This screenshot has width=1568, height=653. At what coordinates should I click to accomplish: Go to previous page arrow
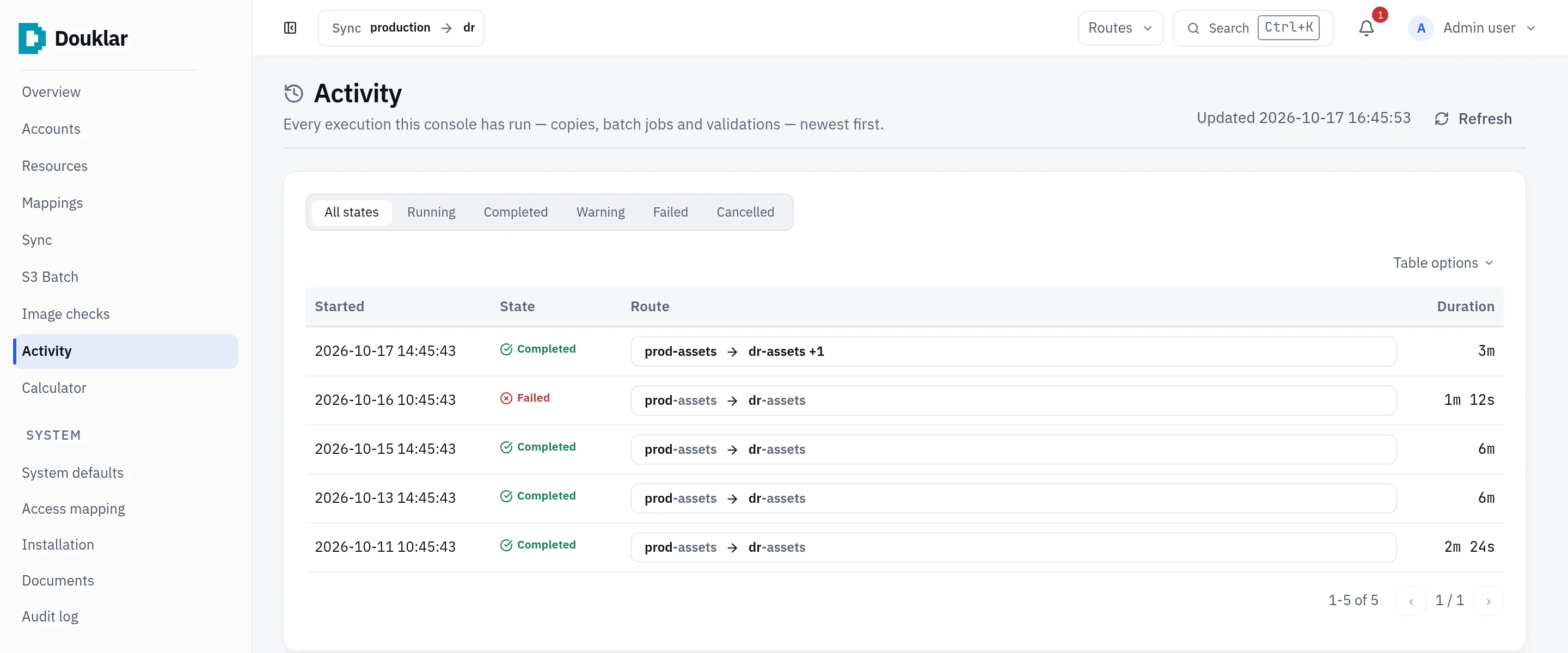coord(1411,601)
